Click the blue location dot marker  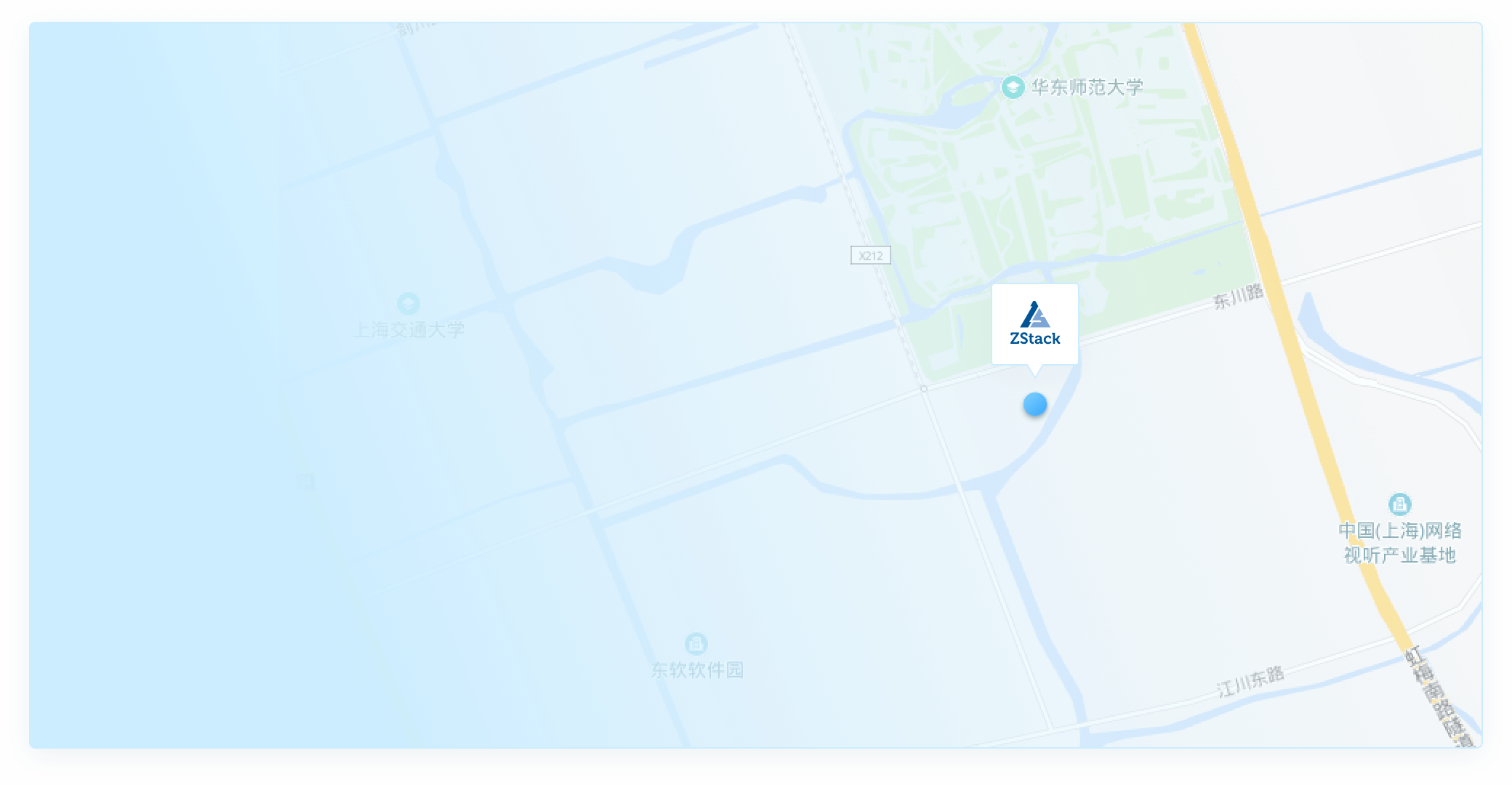pyautogui.click(x=1035, y=404)
